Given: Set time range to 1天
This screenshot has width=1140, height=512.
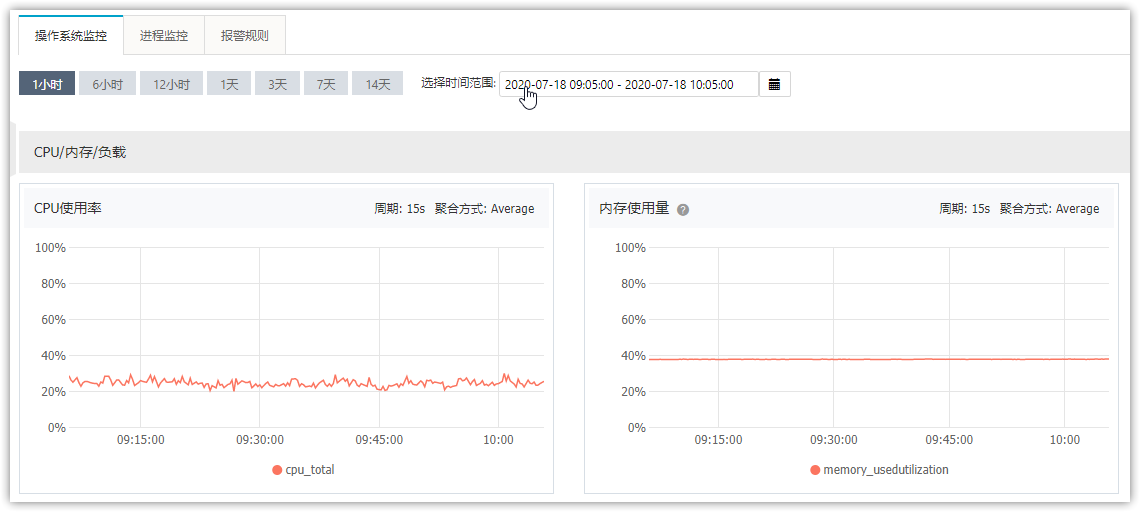Looking at the screenshot, I should click(x=229, y=84).
